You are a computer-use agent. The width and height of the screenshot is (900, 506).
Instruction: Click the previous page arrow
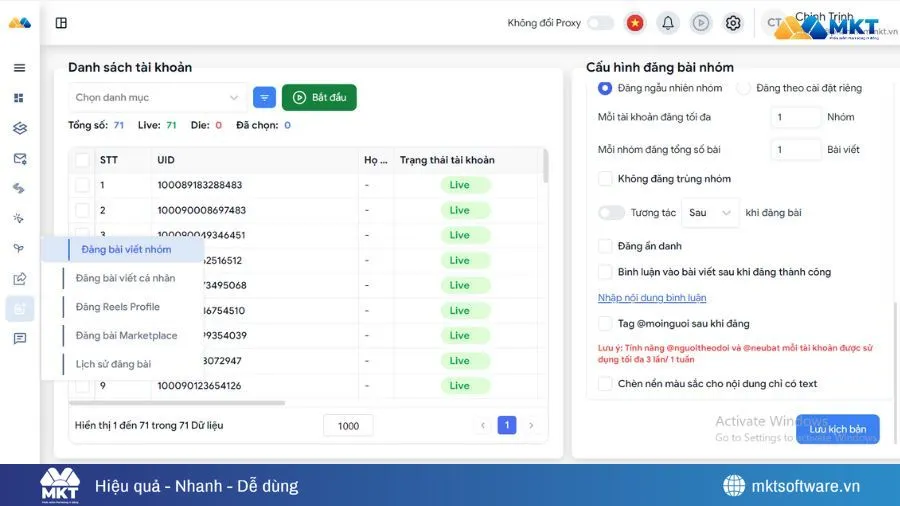(x=482, y=425)
